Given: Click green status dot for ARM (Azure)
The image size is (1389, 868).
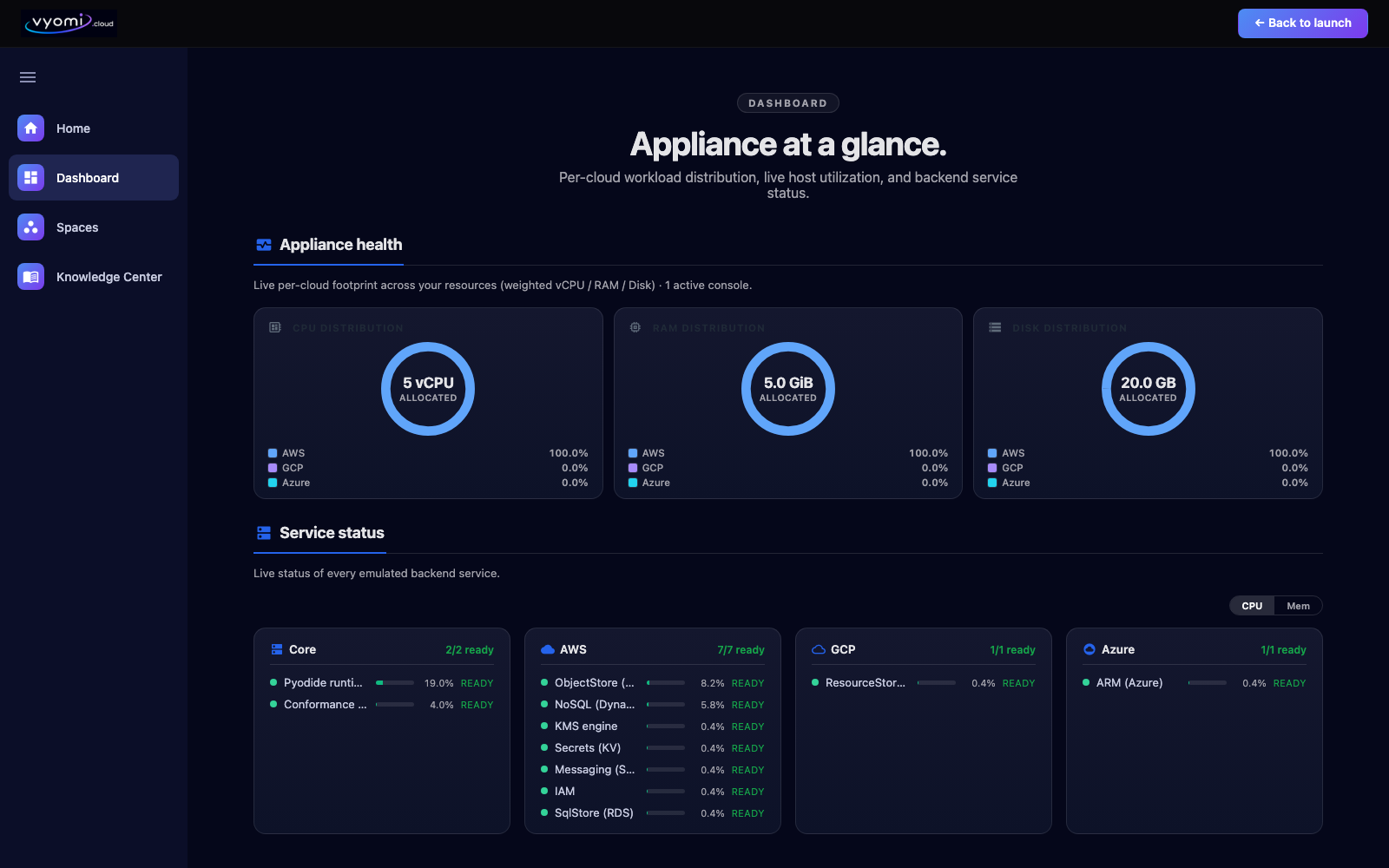Looking at the screenshot, I should pos(1086,682).
